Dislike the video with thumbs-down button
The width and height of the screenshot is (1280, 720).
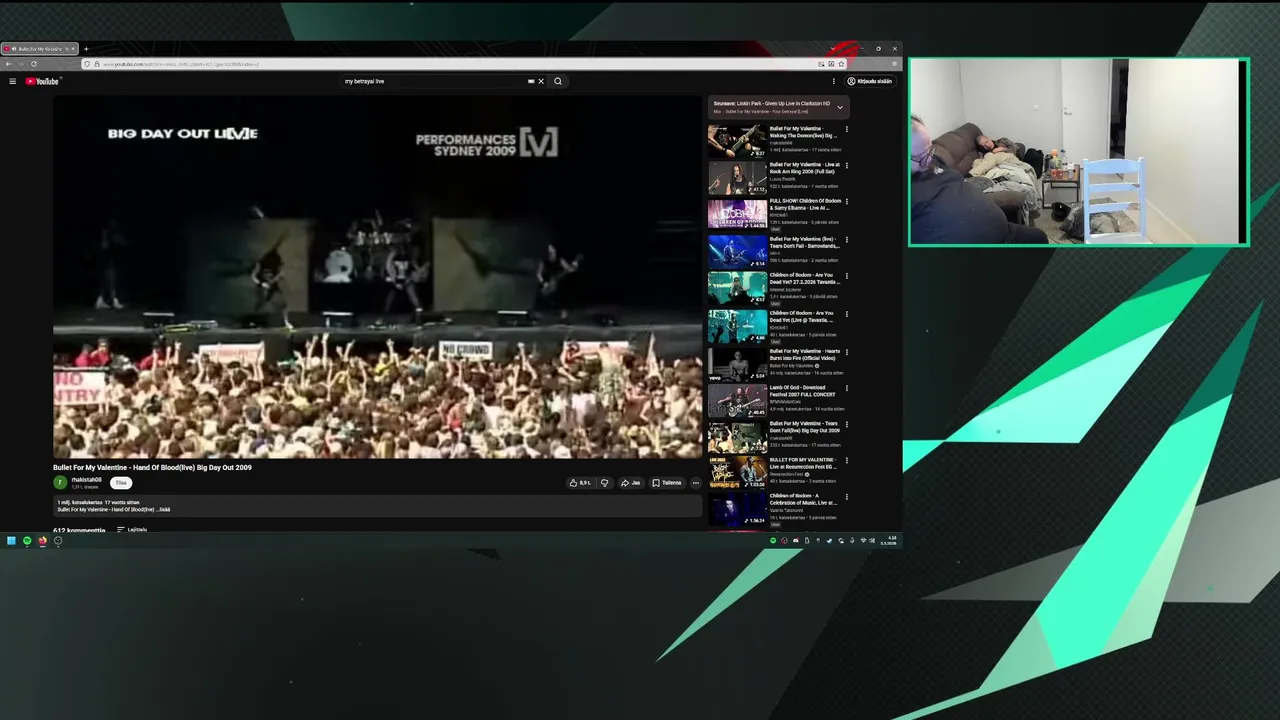[604, 483]
